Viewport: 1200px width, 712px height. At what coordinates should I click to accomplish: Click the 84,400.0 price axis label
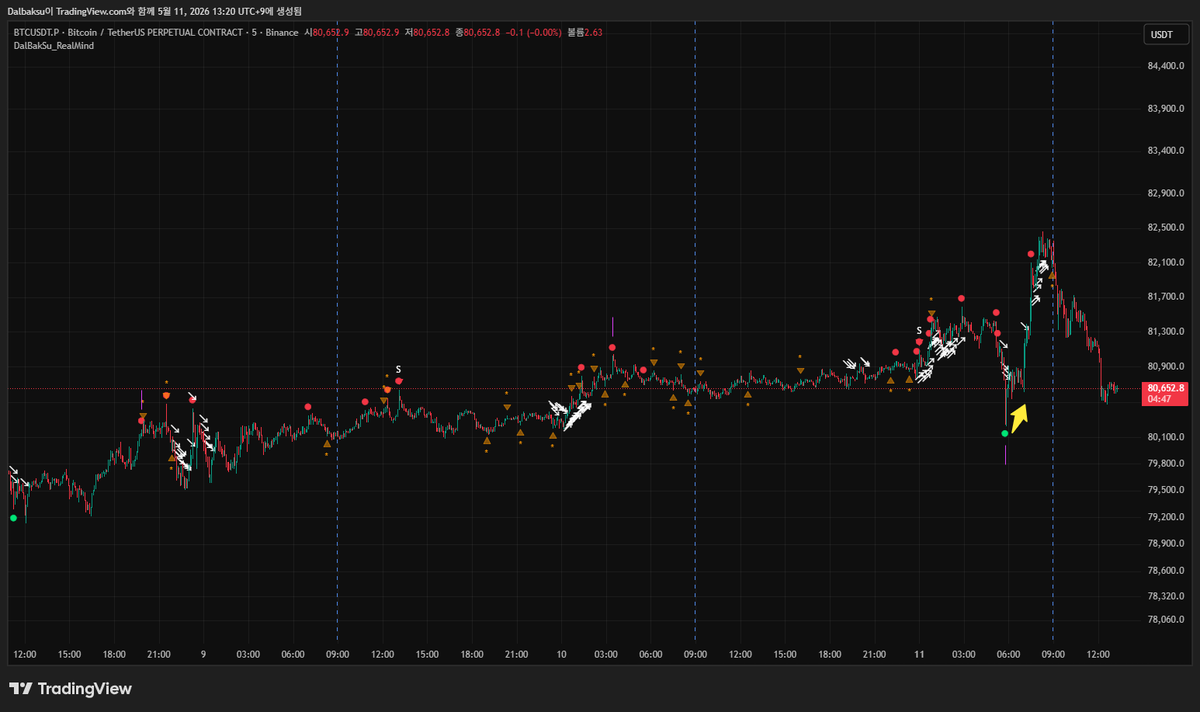[x=1165, y=66]
